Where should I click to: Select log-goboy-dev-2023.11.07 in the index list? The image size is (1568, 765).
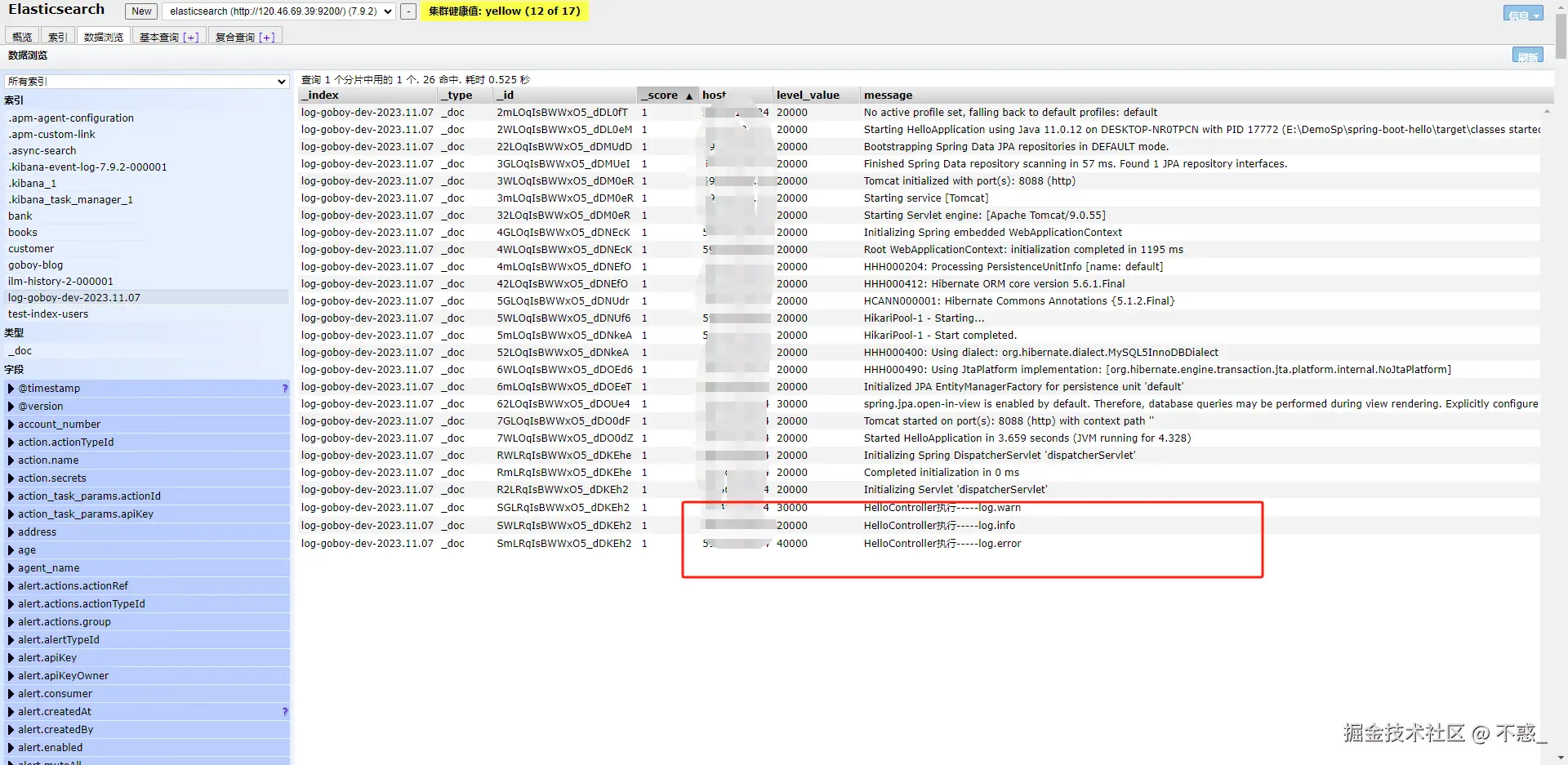point(147,298)
